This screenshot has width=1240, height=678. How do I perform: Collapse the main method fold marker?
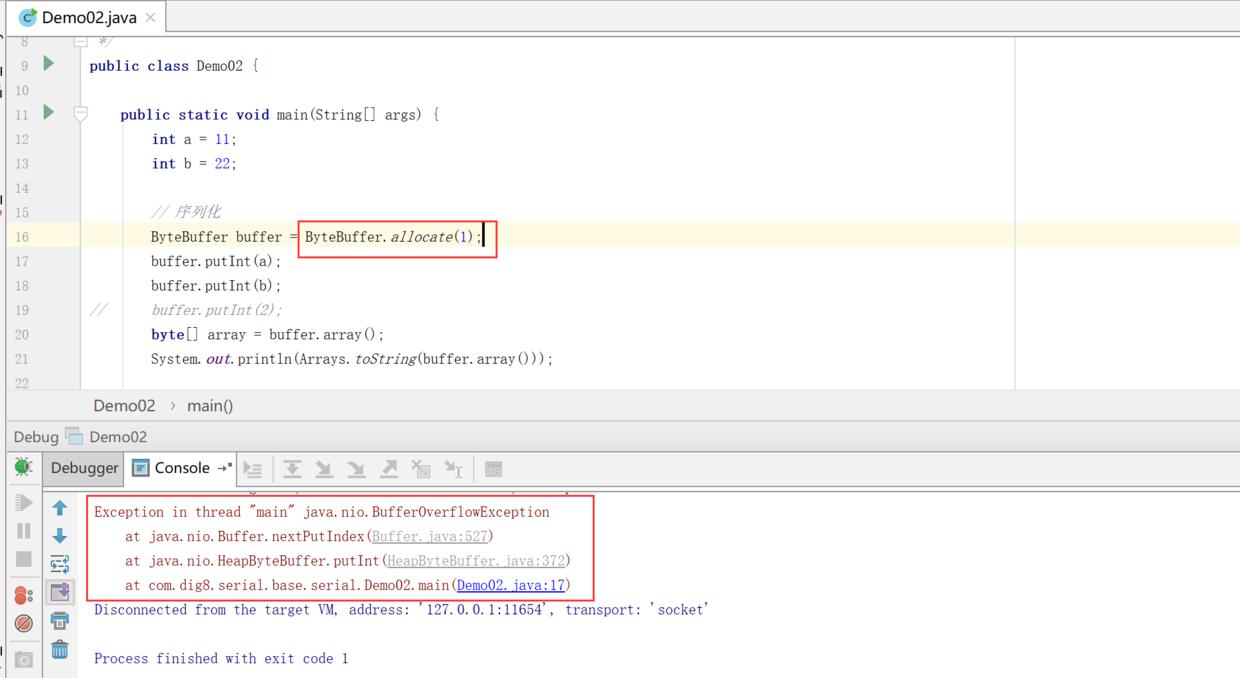click(81, 114)
